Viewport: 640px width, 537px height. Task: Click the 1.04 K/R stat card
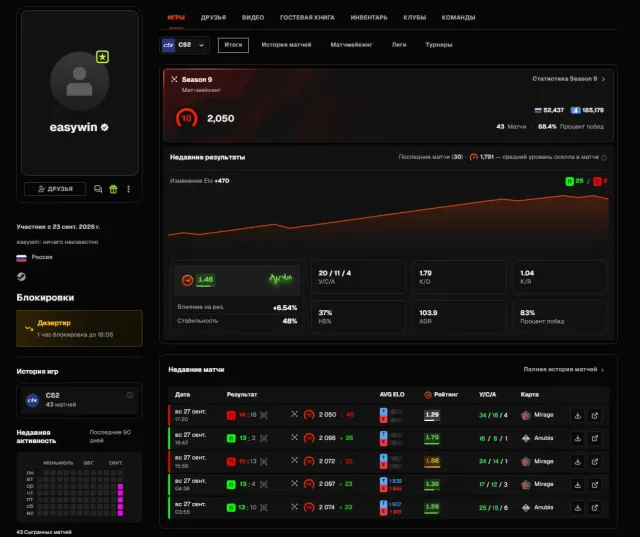coord(560,277)
